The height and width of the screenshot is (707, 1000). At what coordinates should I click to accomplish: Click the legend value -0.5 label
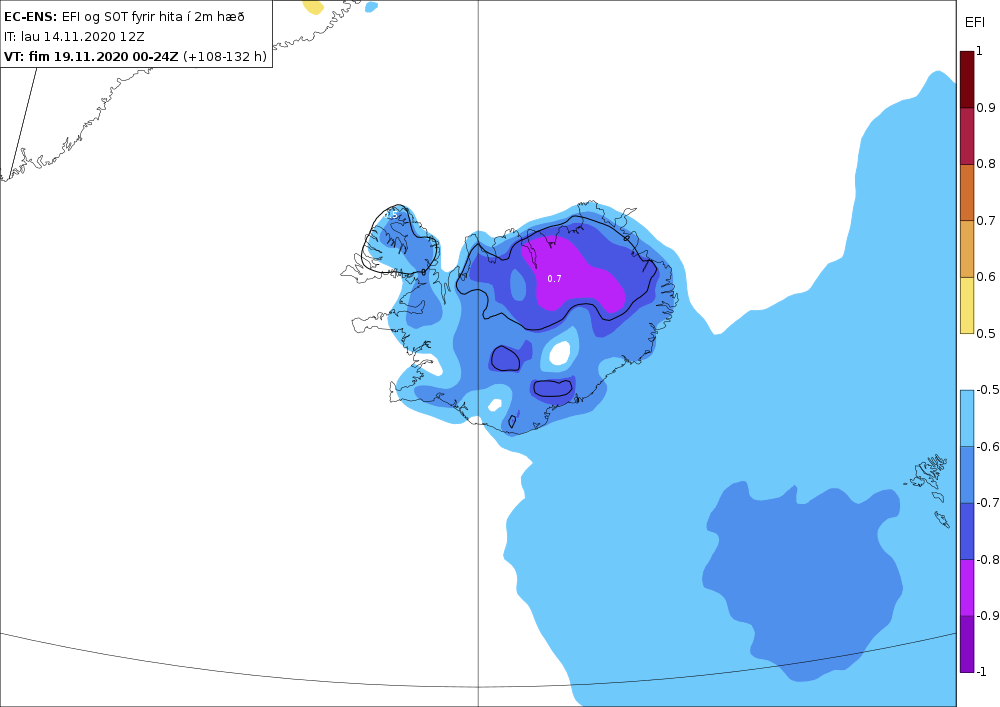coord(988,390)
